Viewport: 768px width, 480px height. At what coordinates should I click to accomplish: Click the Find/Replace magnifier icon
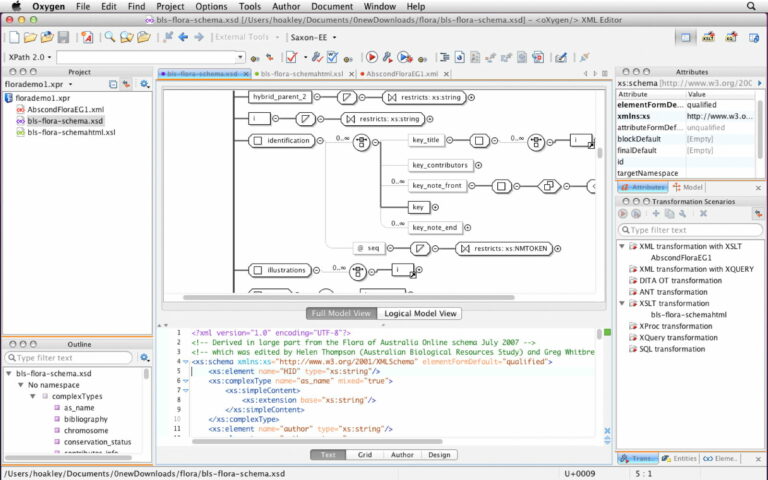110,37
